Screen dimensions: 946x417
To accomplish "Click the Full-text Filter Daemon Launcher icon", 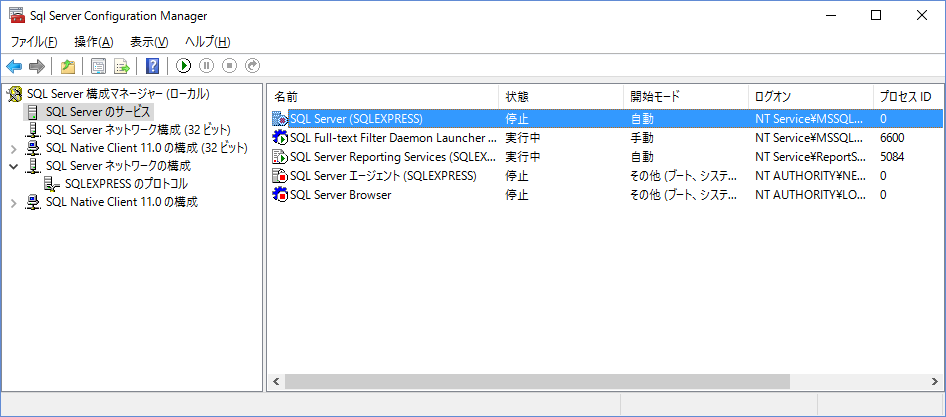I will tap(280, 138).
